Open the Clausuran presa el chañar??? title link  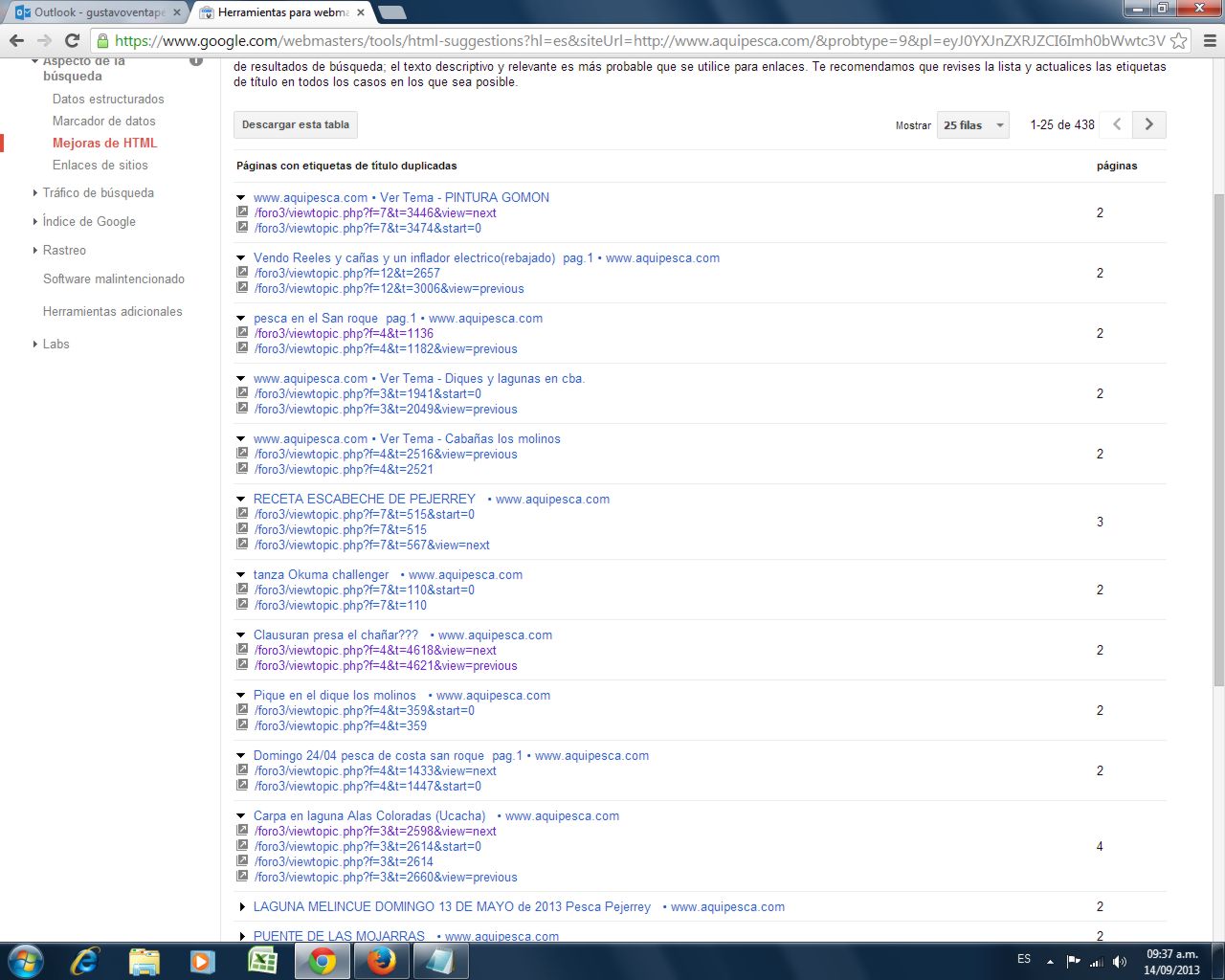point(403,635)
